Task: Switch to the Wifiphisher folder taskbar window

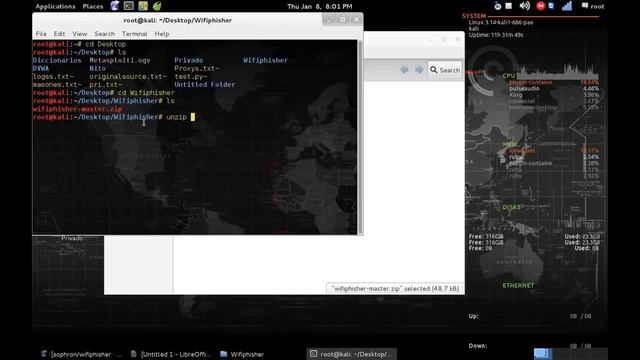Action: [x=242, y=354]
